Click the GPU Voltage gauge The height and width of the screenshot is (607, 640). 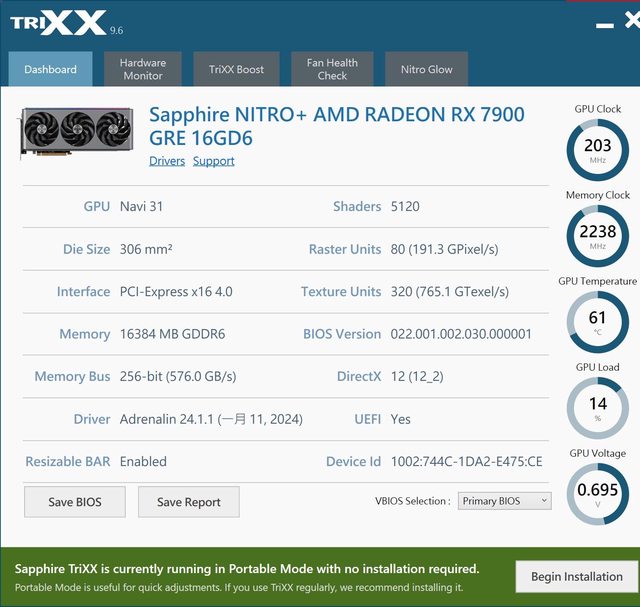tap(597, 494)
